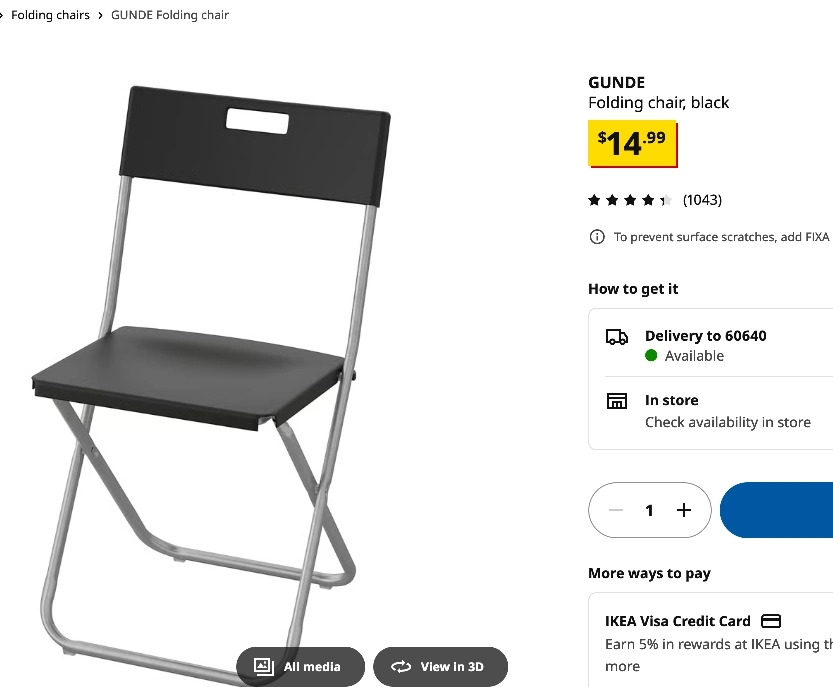Click the delivery truck icon
Screen dimensions: 833x687
tap(617, 337)
